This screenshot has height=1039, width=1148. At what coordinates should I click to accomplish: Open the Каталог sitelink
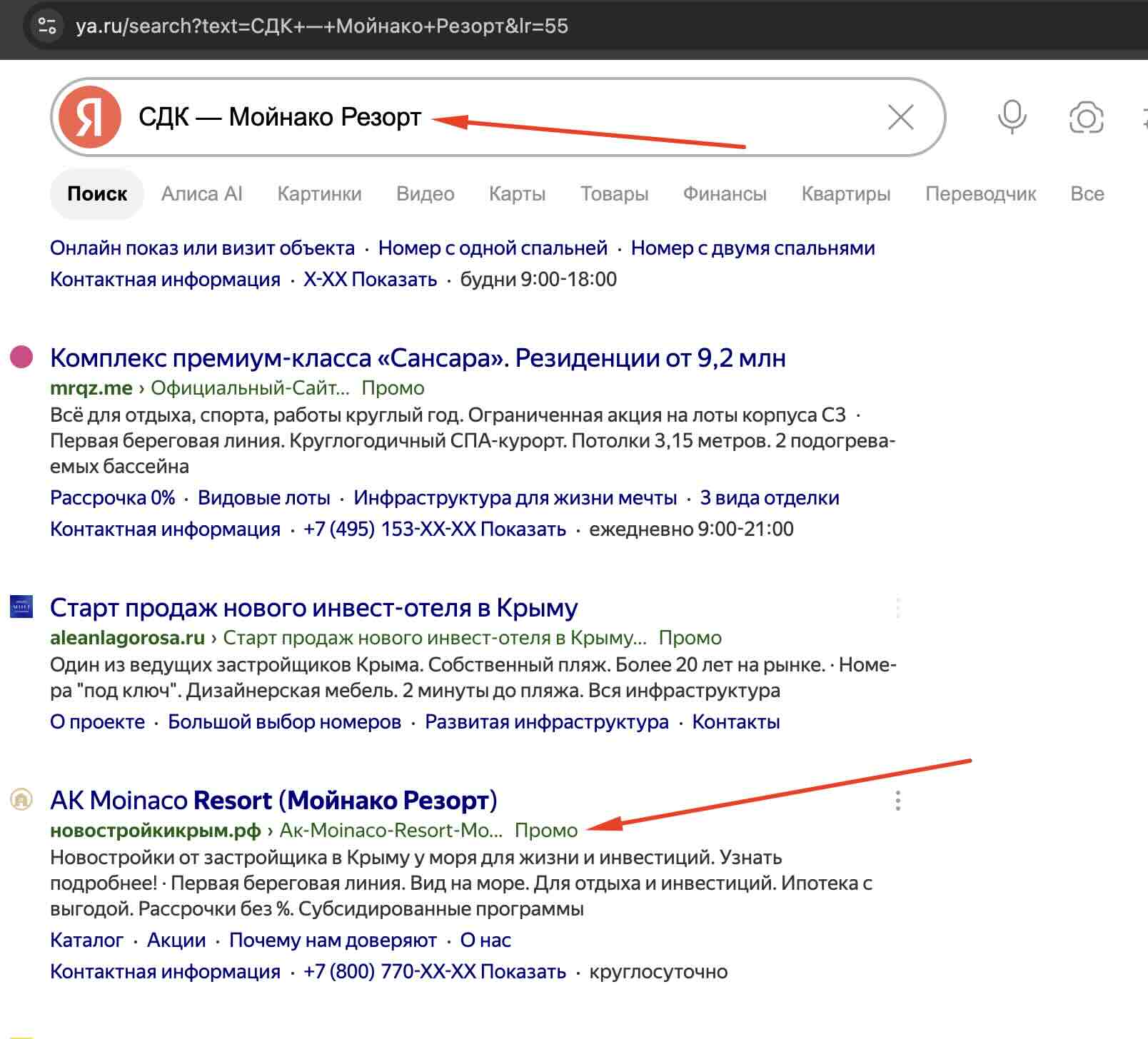pyautogui.click(x=87, y=941)
